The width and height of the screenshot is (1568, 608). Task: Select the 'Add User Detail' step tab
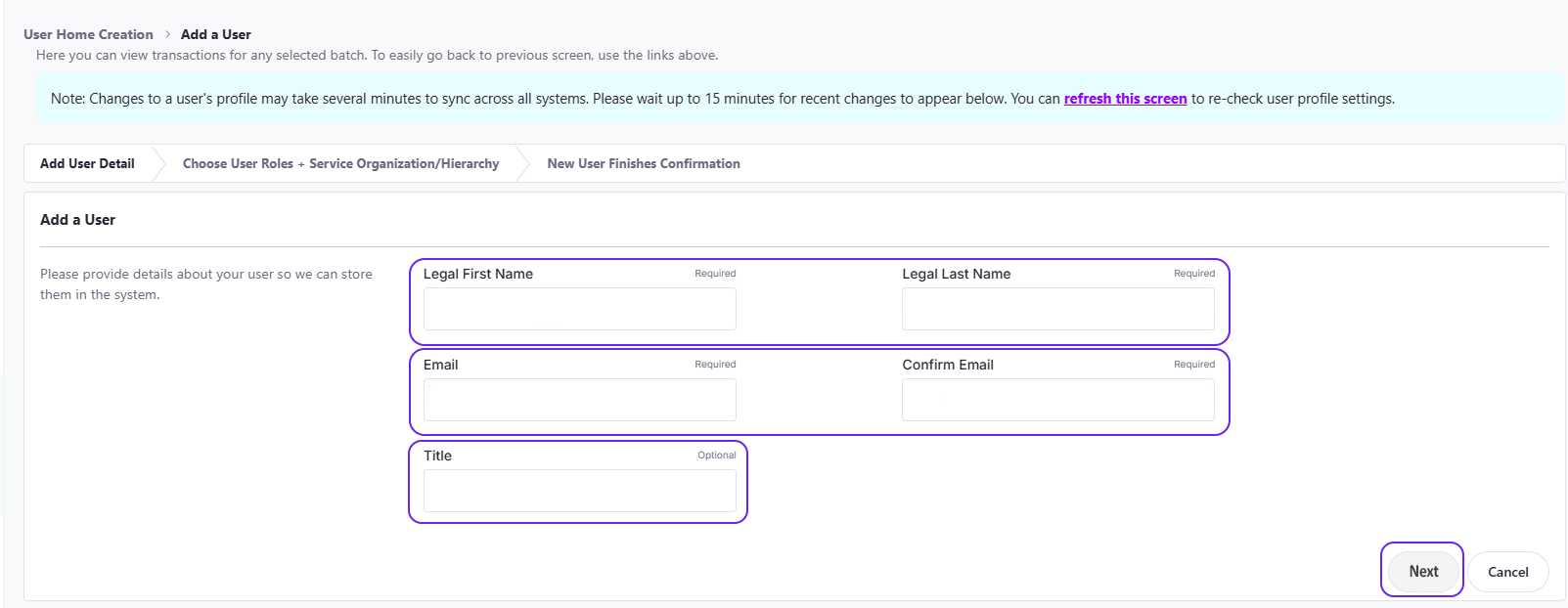[x=87, y=163]
